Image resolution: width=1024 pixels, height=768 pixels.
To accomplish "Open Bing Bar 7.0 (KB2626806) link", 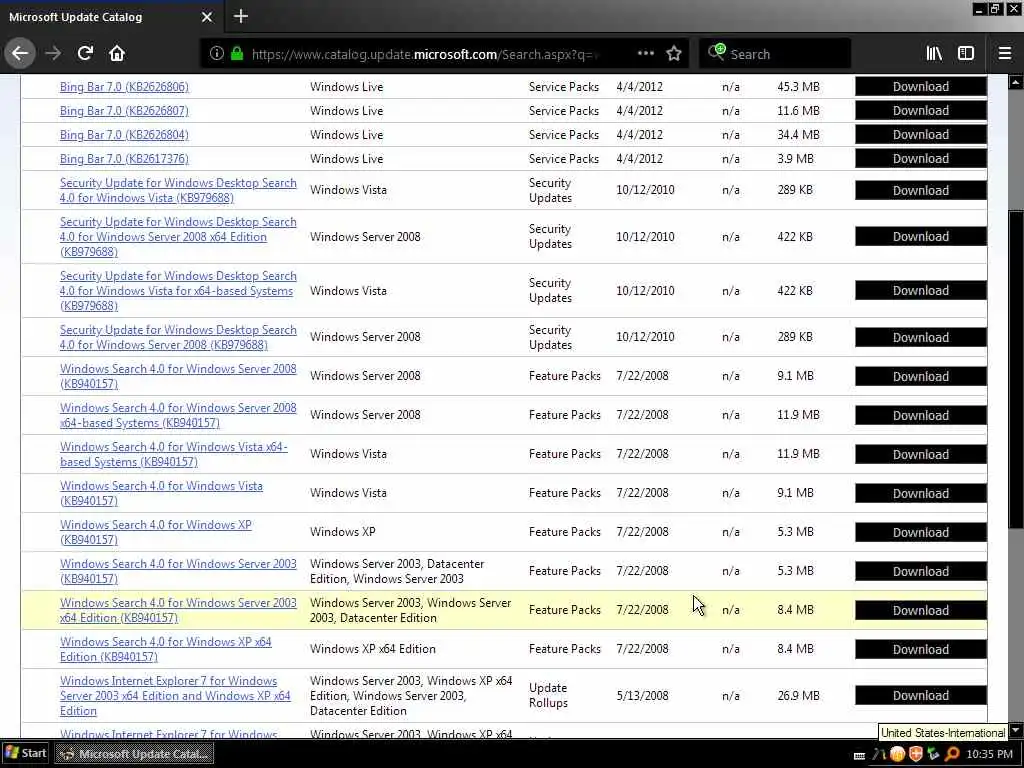I will coord(124,87).
